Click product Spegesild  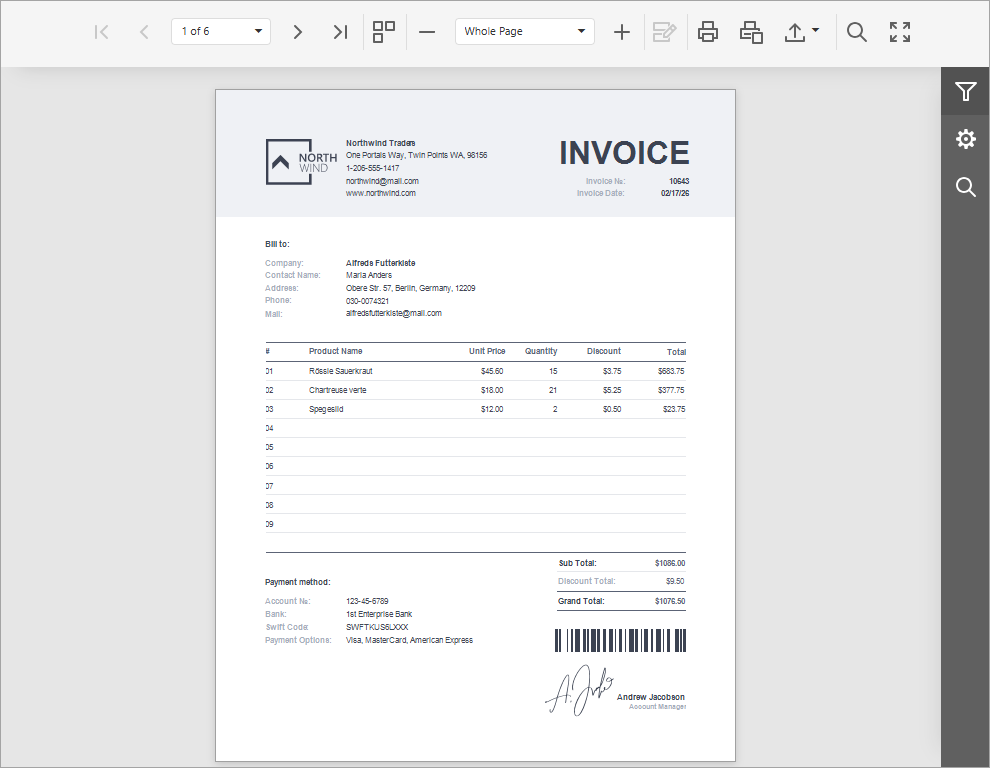coord(326,409)
